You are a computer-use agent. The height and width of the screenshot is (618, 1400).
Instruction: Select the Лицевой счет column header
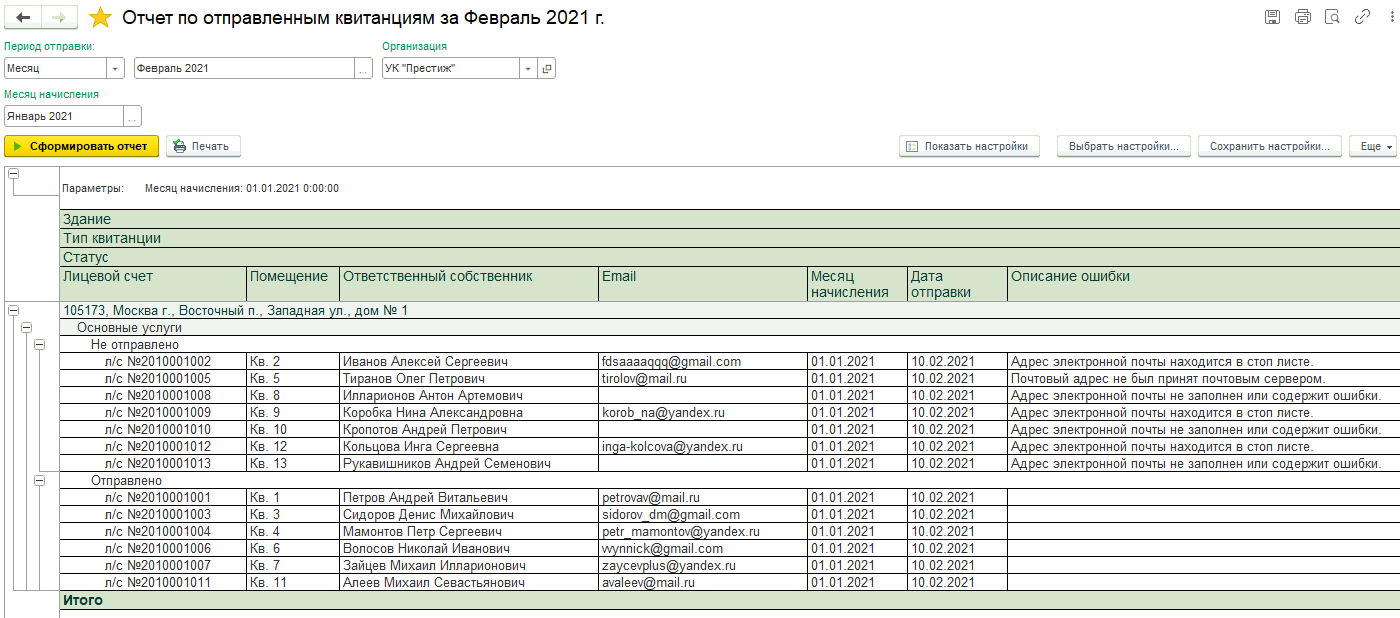153,284
